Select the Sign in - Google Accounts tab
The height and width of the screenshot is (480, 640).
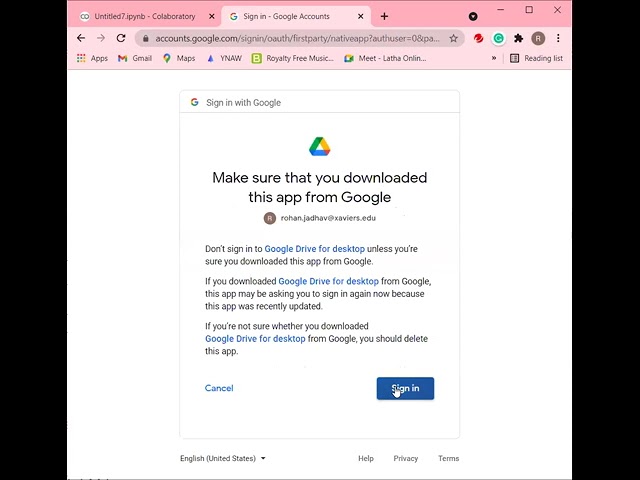[290, 16]
